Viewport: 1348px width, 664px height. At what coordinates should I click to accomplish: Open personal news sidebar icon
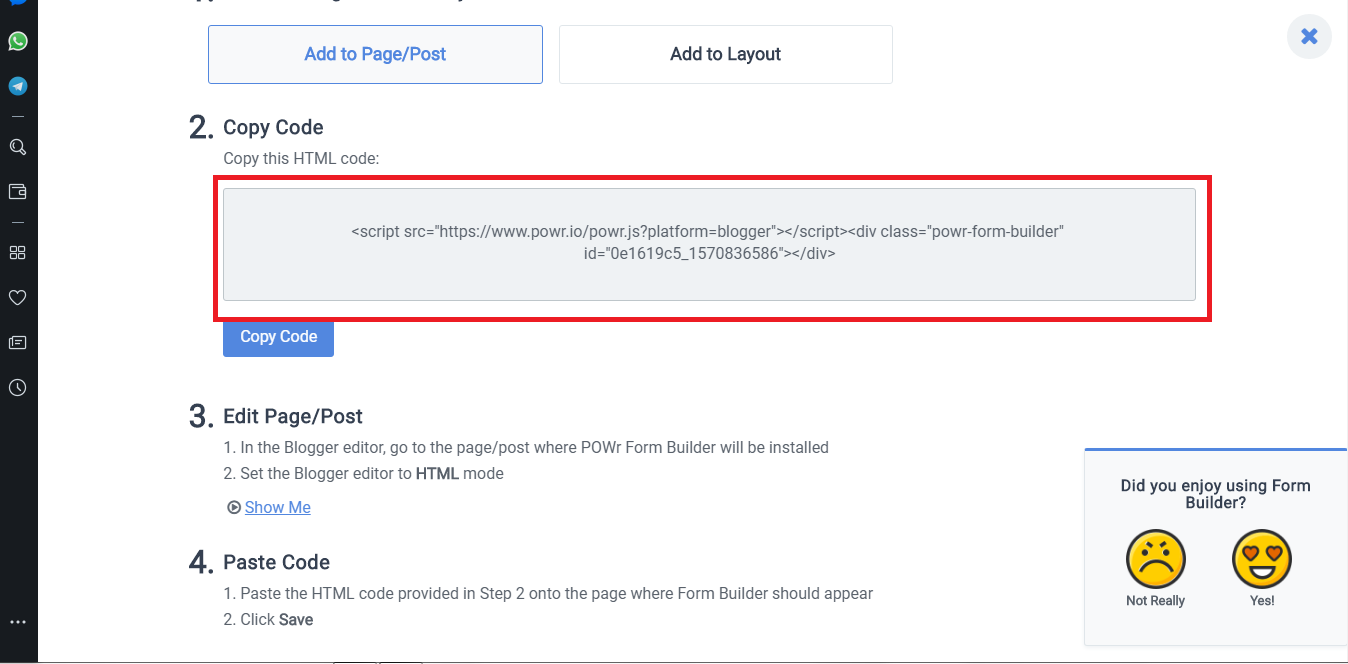tap(18, 342)
